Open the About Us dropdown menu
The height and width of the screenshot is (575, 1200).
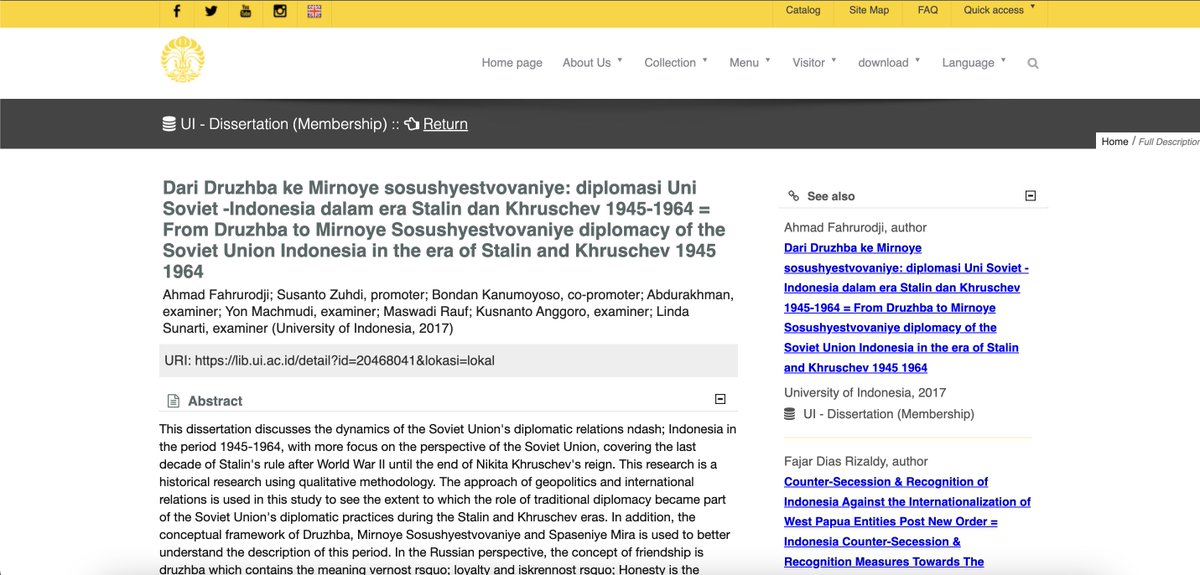click(592, 62)
